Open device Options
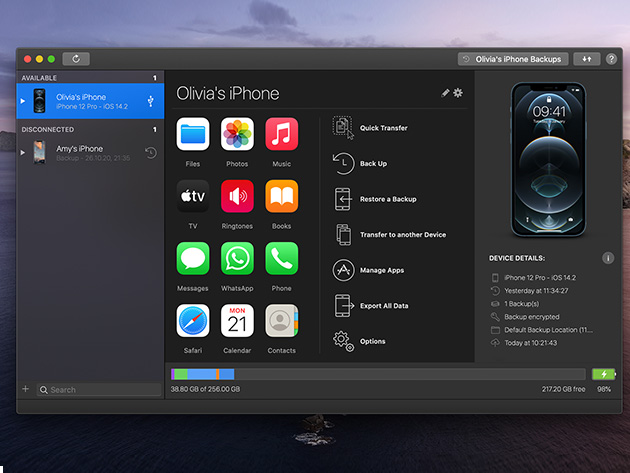630x473 pixels. 359,341
